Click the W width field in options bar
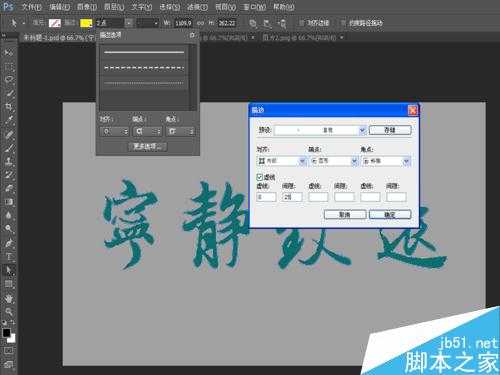Viewport: 500px width, 375px height. [183, 23]
